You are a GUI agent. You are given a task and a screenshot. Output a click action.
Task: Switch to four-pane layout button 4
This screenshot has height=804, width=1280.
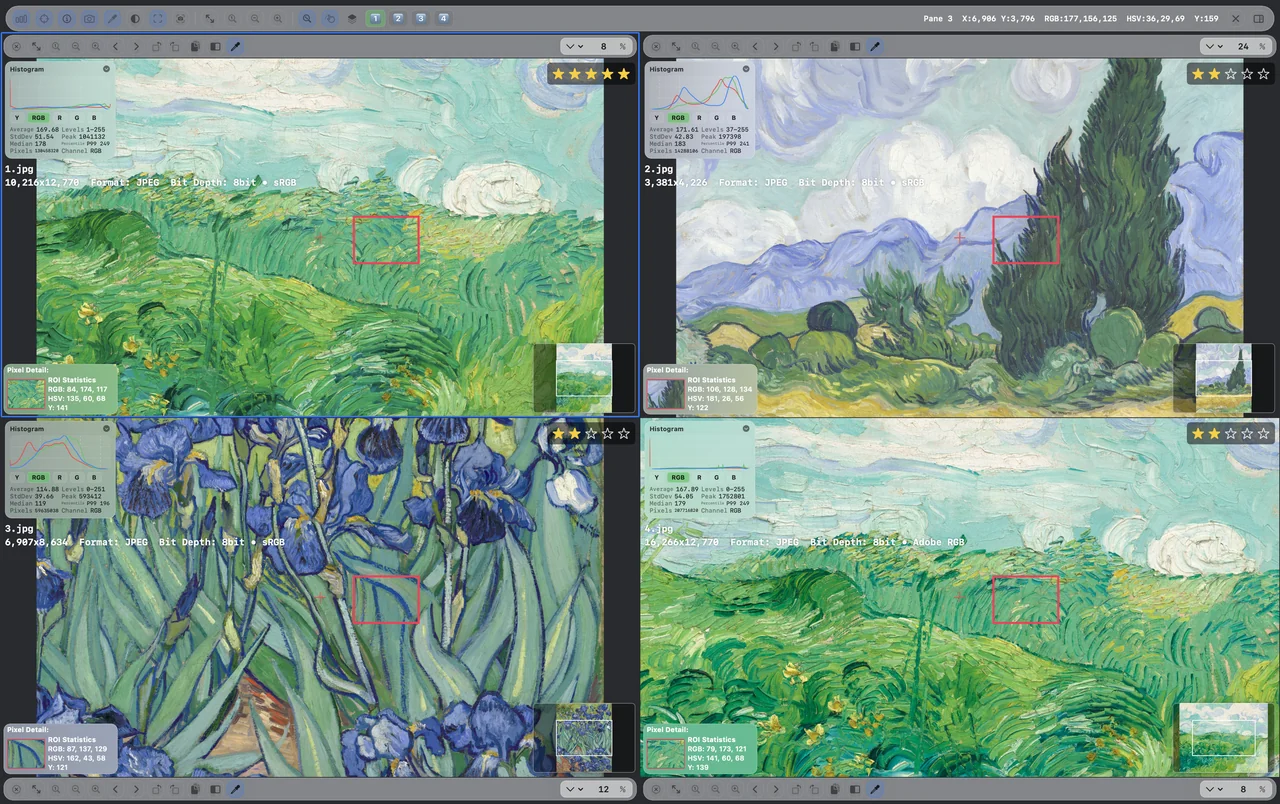443,18
